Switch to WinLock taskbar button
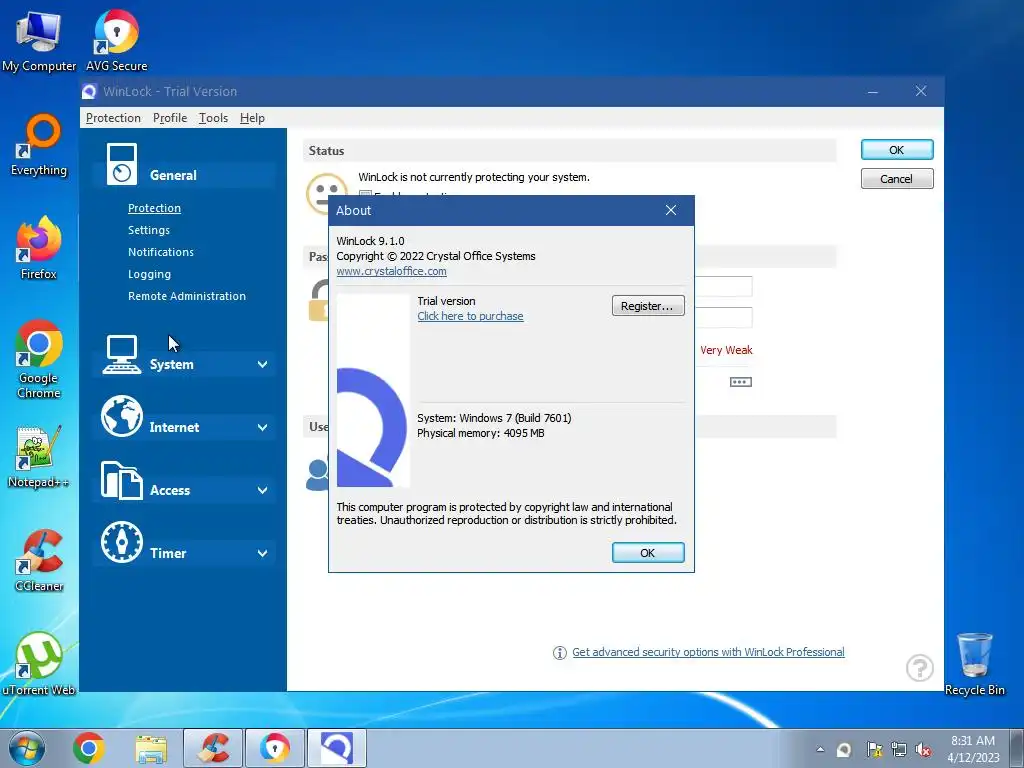Screen dimensions: 1024x768 [x=337, y=748]
